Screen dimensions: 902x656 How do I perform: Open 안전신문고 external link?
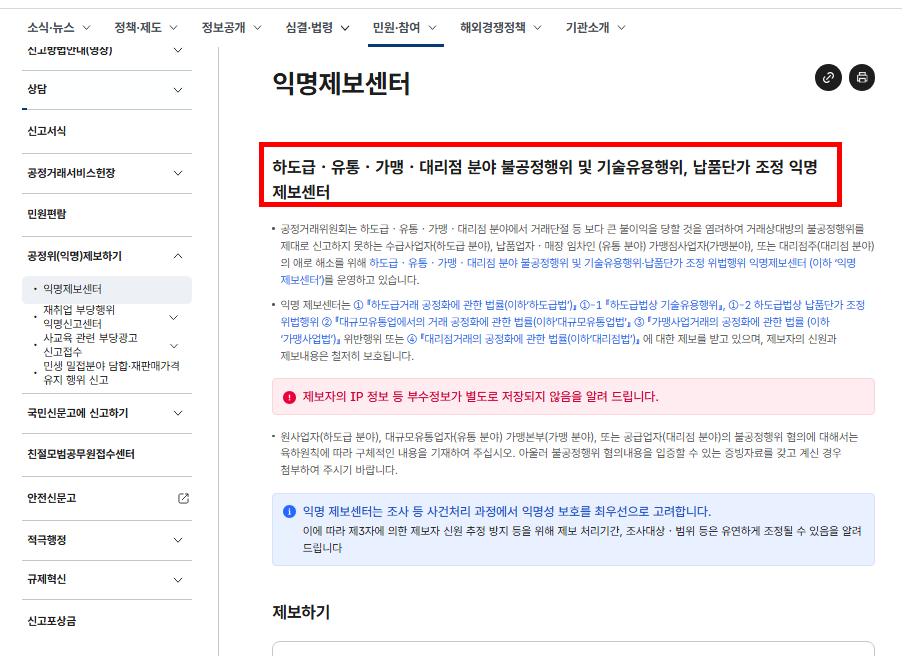(52, 498)
